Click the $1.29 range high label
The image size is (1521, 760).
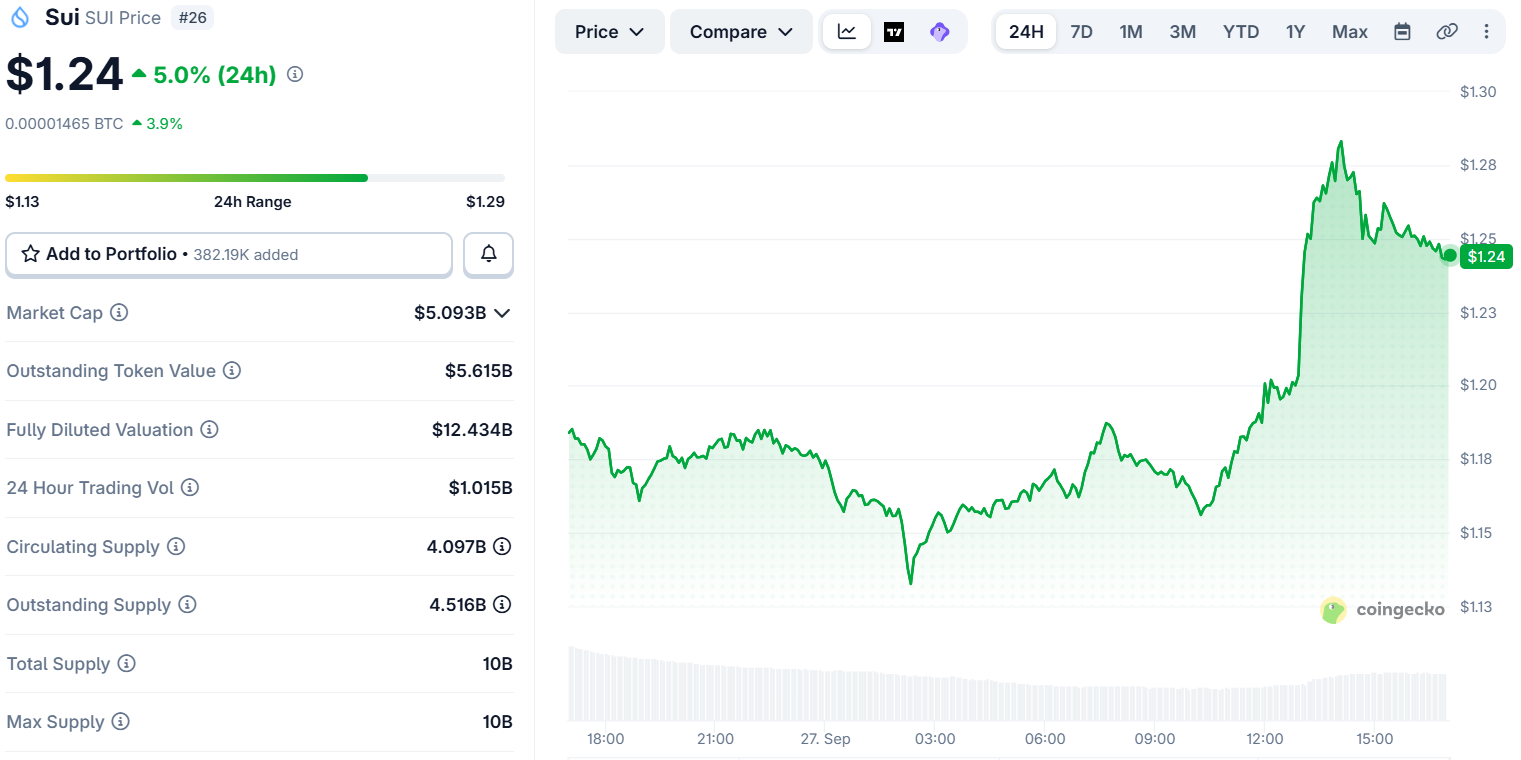(485, 202)
